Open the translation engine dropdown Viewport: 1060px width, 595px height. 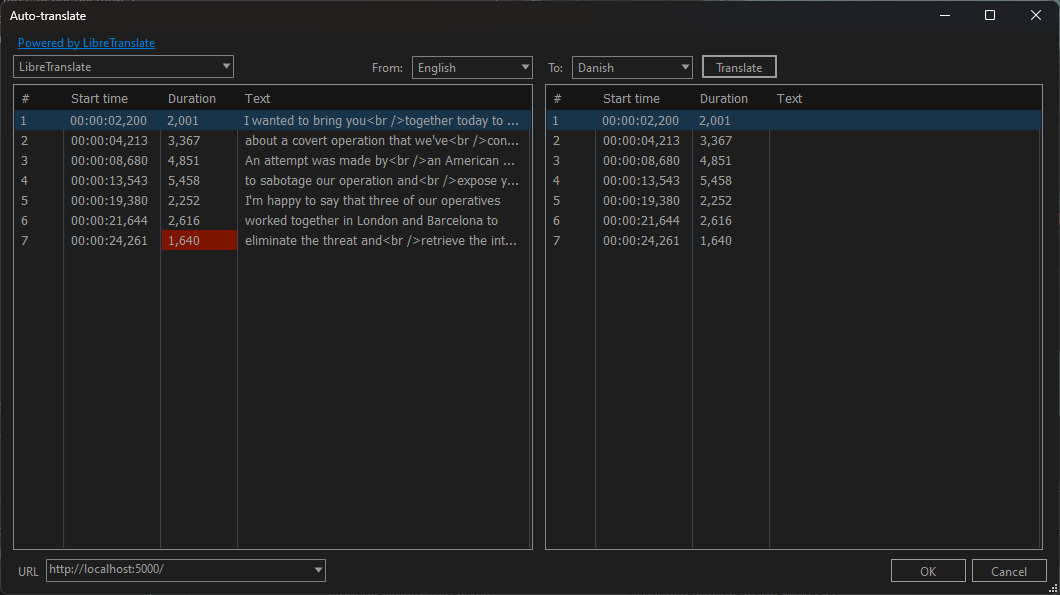[x=122, y=66]
